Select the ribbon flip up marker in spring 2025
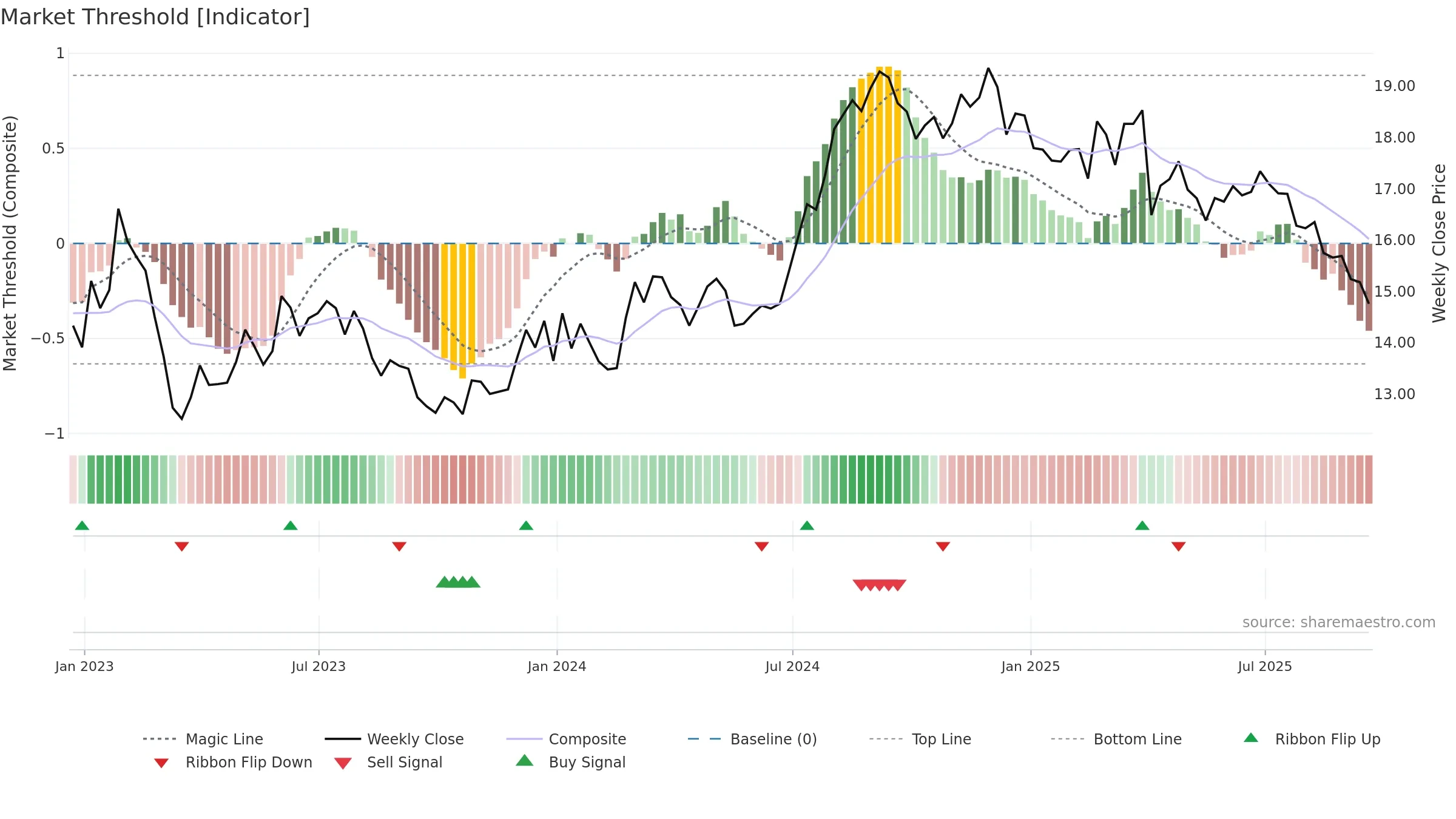Viewport: 1456px width, 819px height. point(1142,525)
